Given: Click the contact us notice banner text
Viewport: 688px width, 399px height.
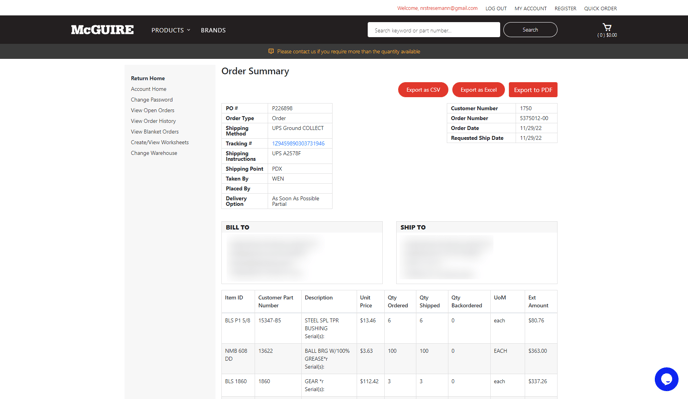Looking at the screenshot, I should point(348,51).
